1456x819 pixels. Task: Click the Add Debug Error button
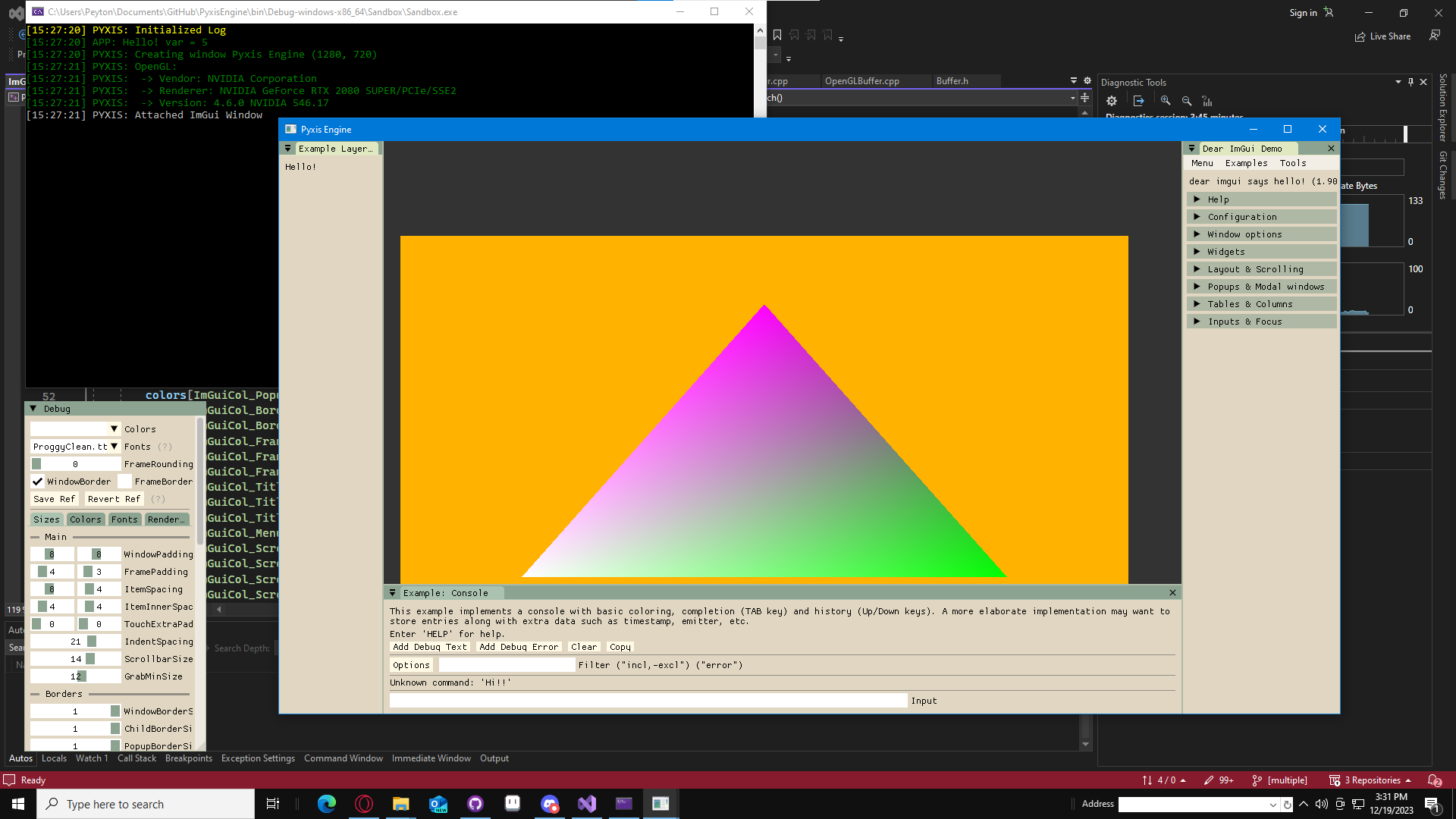[x=519, y=647]
